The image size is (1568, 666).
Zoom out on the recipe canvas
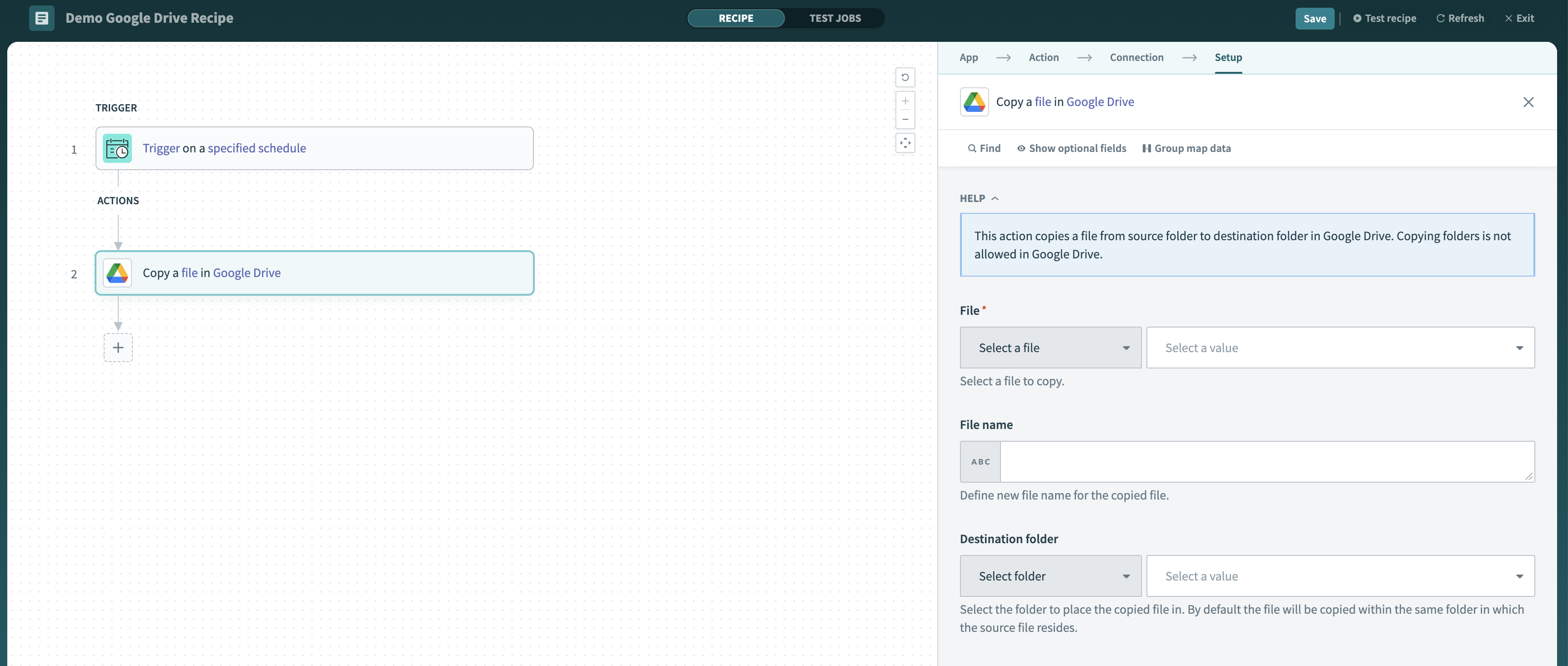[x=905, y=119]
